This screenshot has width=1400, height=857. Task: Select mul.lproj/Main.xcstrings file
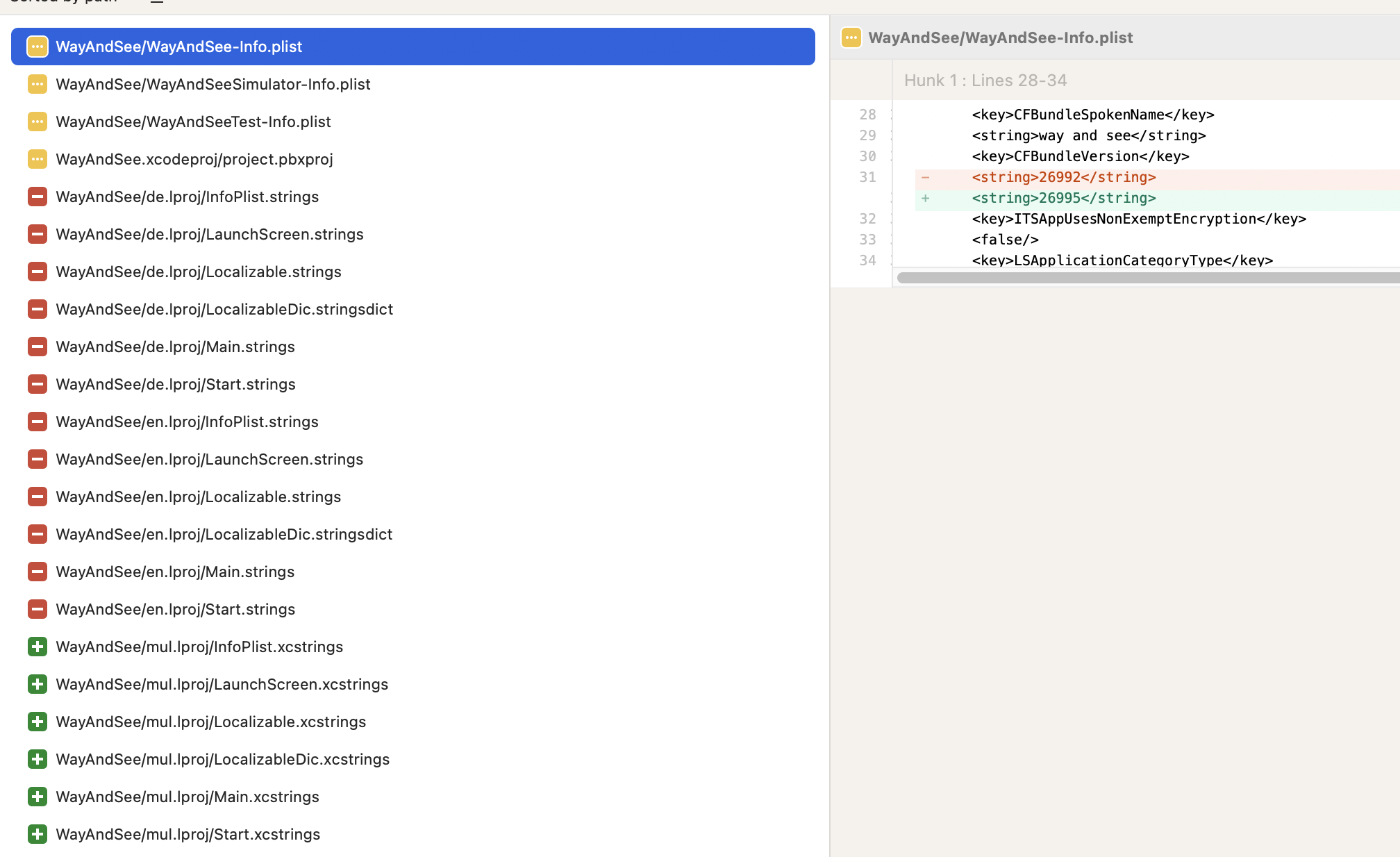pos(187,797)
